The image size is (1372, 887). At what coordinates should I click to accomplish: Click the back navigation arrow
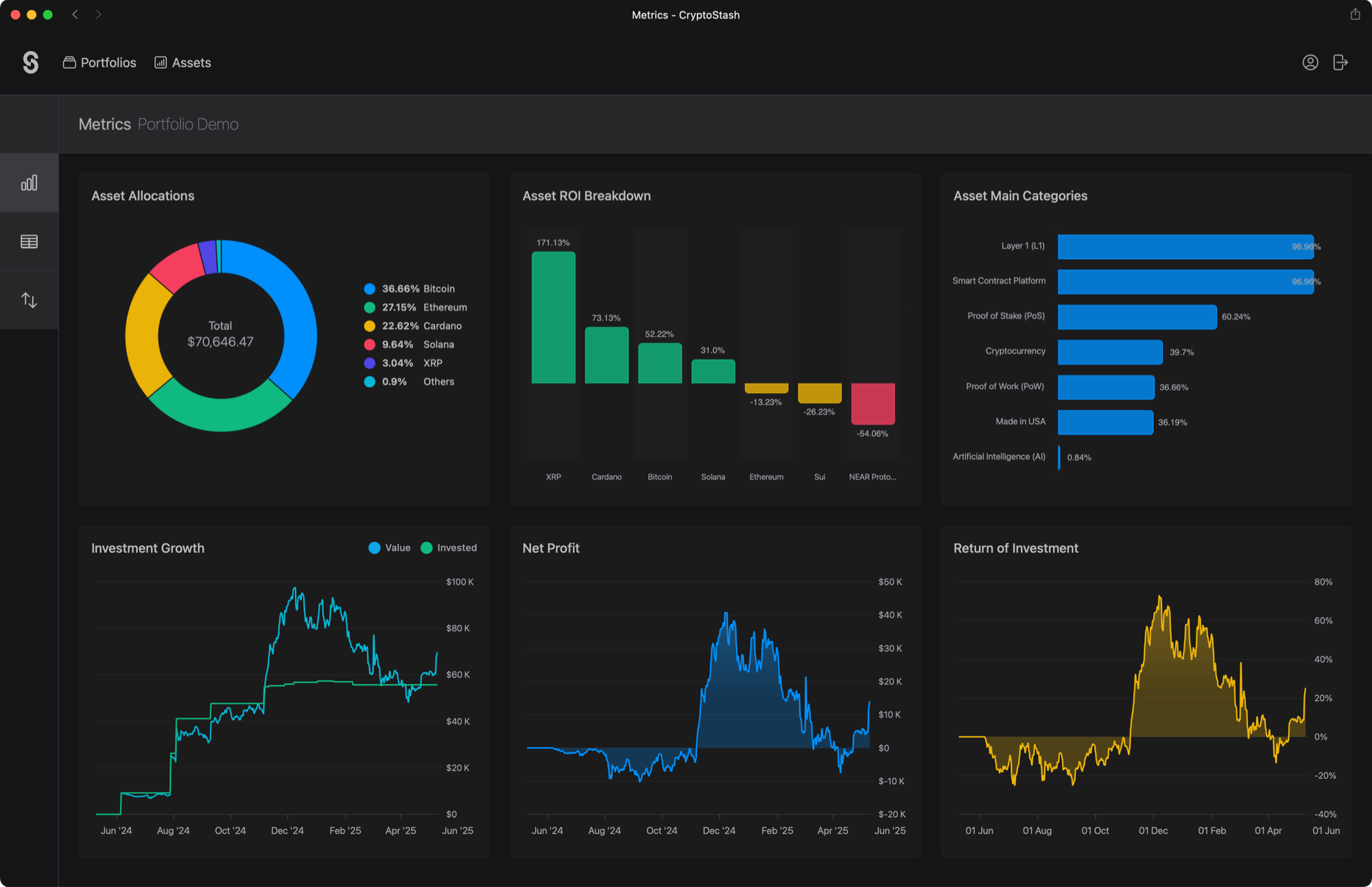click(75, 14)
